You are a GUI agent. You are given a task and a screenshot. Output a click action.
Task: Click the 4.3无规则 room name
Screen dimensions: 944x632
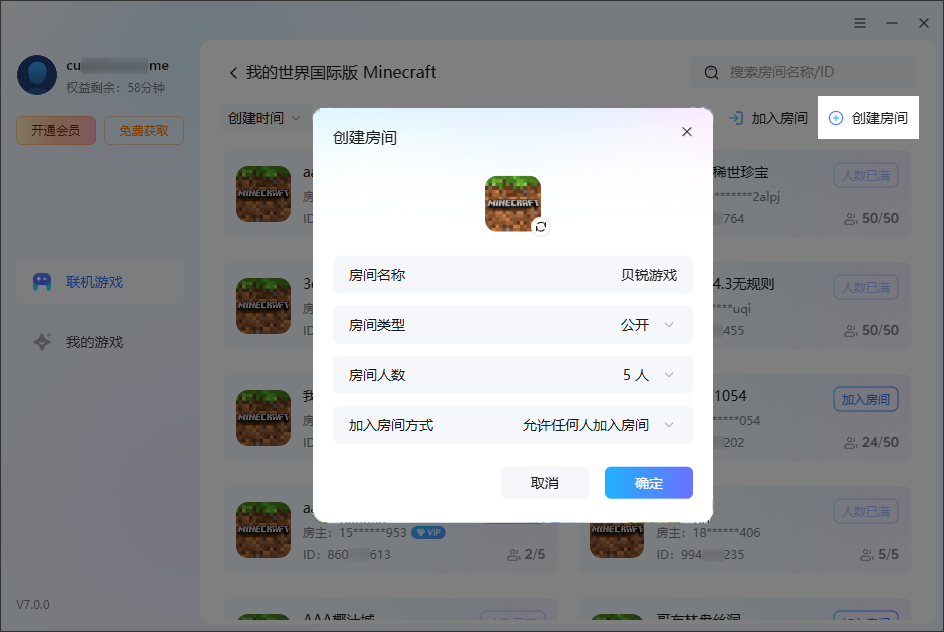click(x=744, y=284)
